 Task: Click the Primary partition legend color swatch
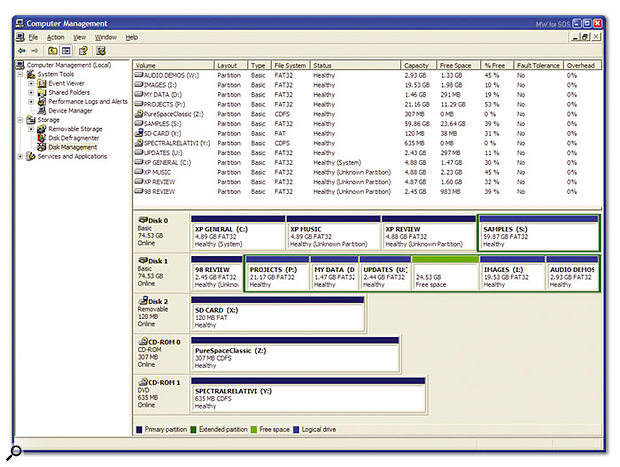click(x=139, y=429)
